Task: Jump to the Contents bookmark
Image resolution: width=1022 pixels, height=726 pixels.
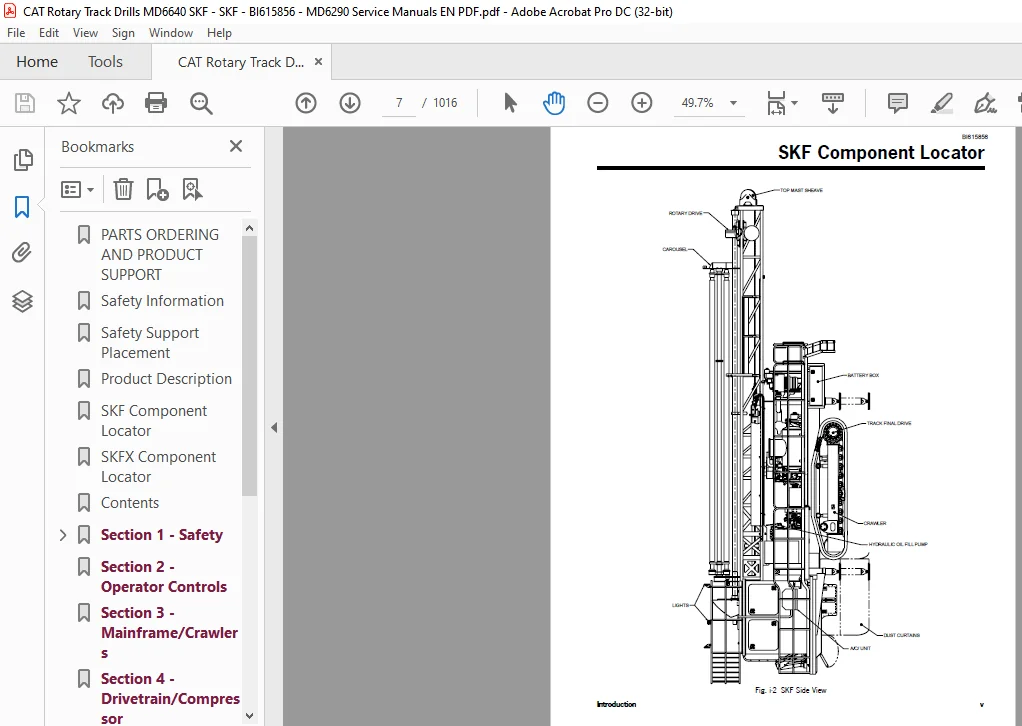Action: click(x=130, y=502)
